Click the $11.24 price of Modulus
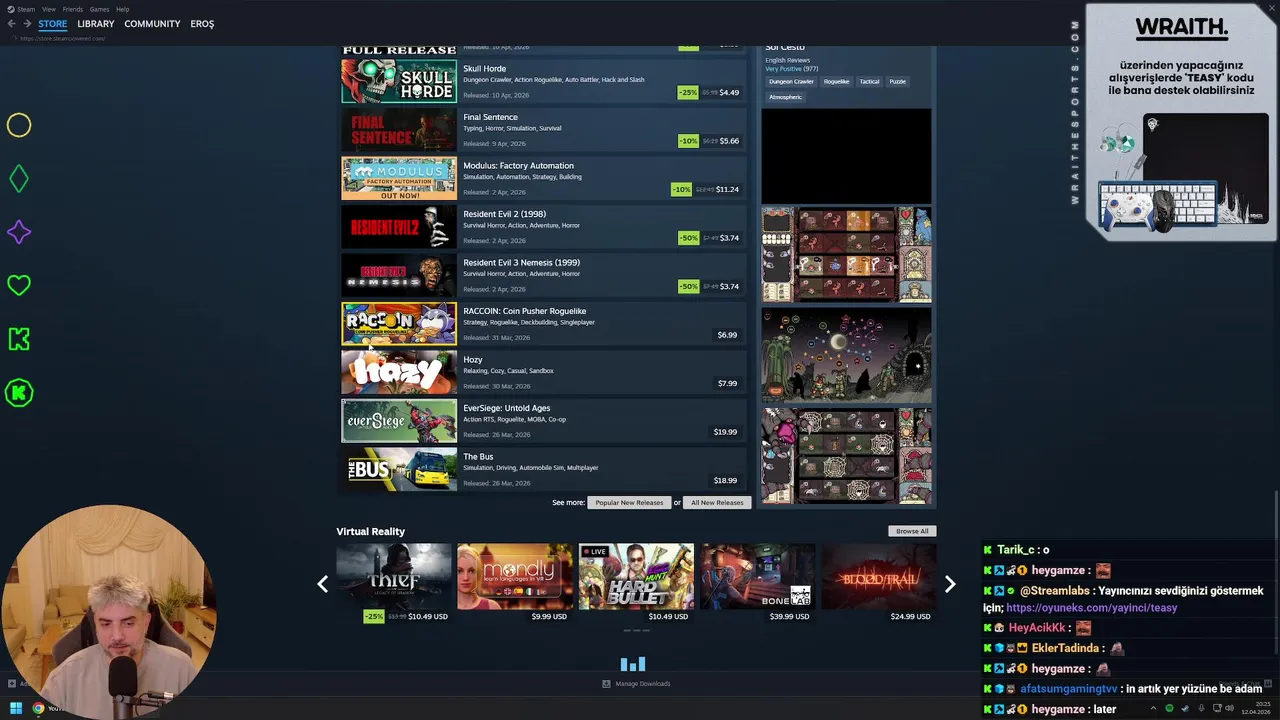The height and width of the screenshot is (720, 1280). click(x=727, y=189)
